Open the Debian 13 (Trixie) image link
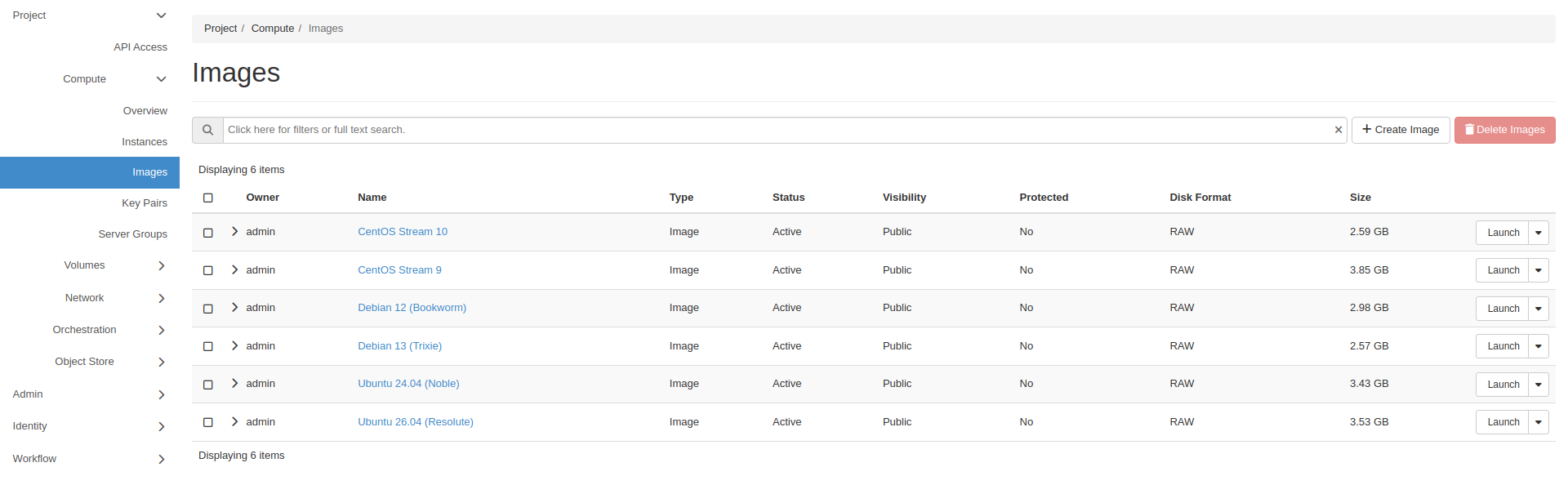The height and width of the screenshot is (485, 1568). tap(399, 346)
